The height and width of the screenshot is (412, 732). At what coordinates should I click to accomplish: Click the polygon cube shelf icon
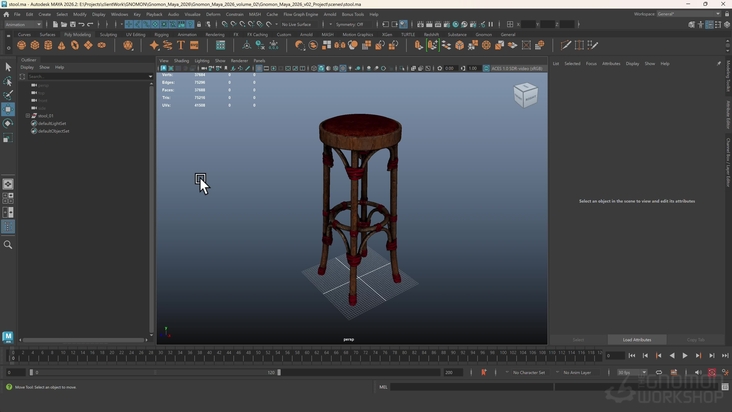click(35, 45)
